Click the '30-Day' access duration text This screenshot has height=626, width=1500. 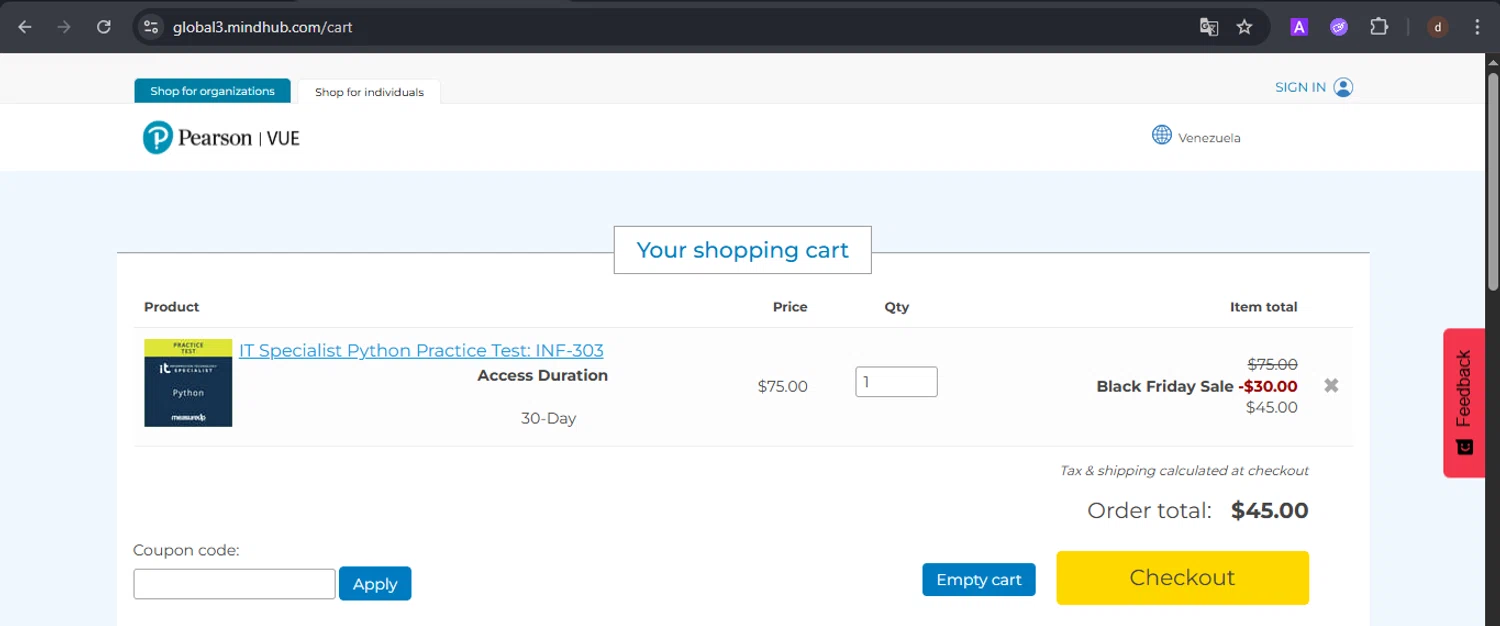click(548, 418)
